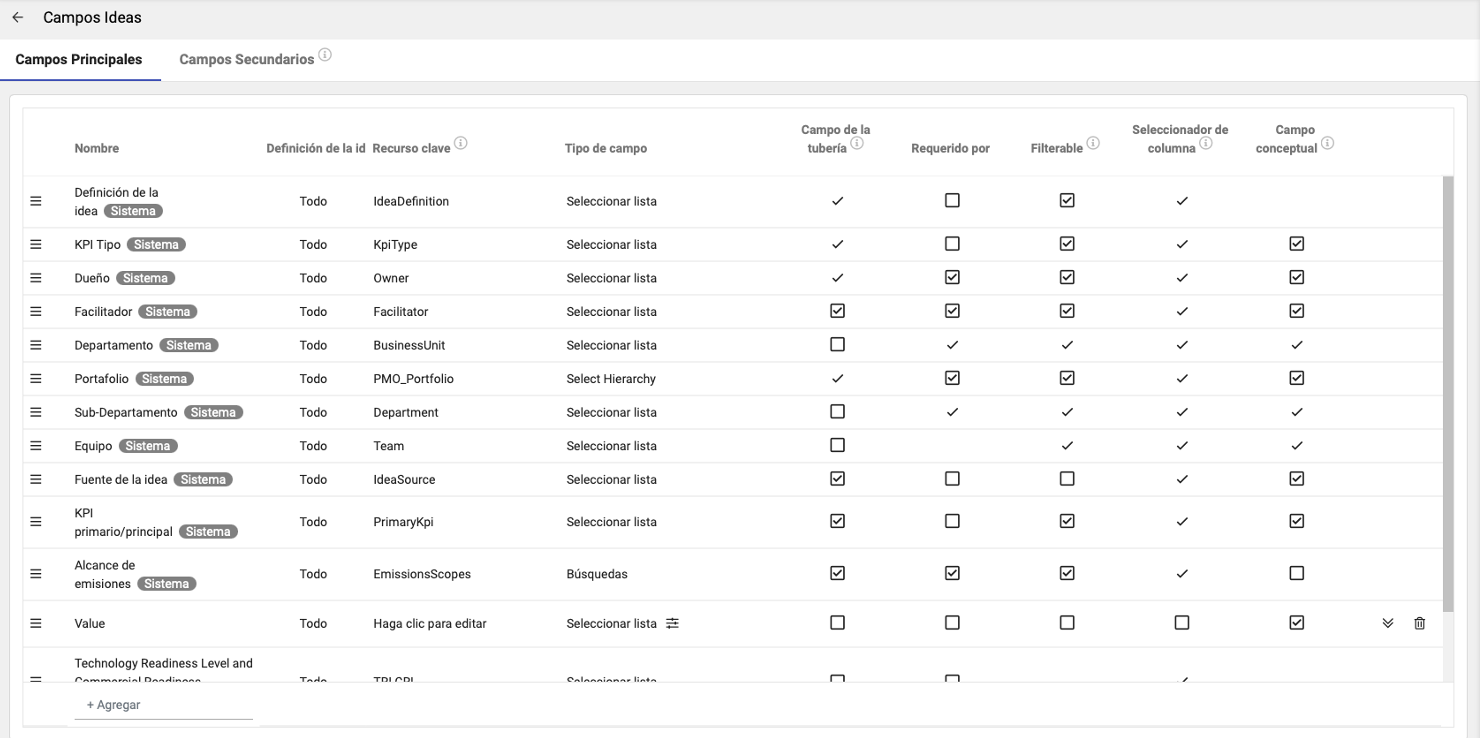Grab the drag handle of Definición de la idea row
This screenshot has width=1480, height=738.
(36, 201)
